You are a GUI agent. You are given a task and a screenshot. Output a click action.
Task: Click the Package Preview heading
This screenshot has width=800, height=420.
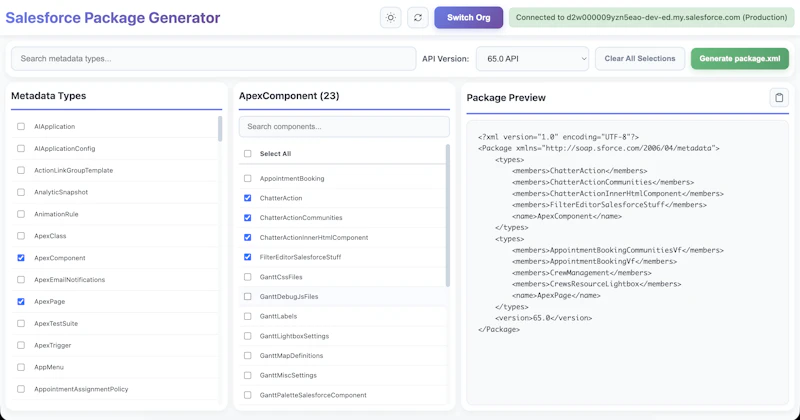[x=506, y=98]
